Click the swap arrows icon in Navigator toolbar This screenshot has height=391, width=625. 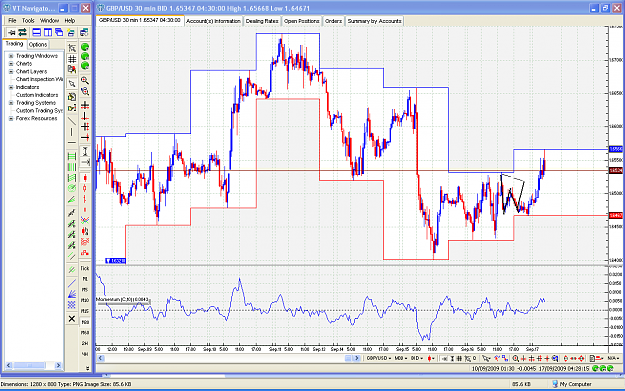[x=22, y=32]
